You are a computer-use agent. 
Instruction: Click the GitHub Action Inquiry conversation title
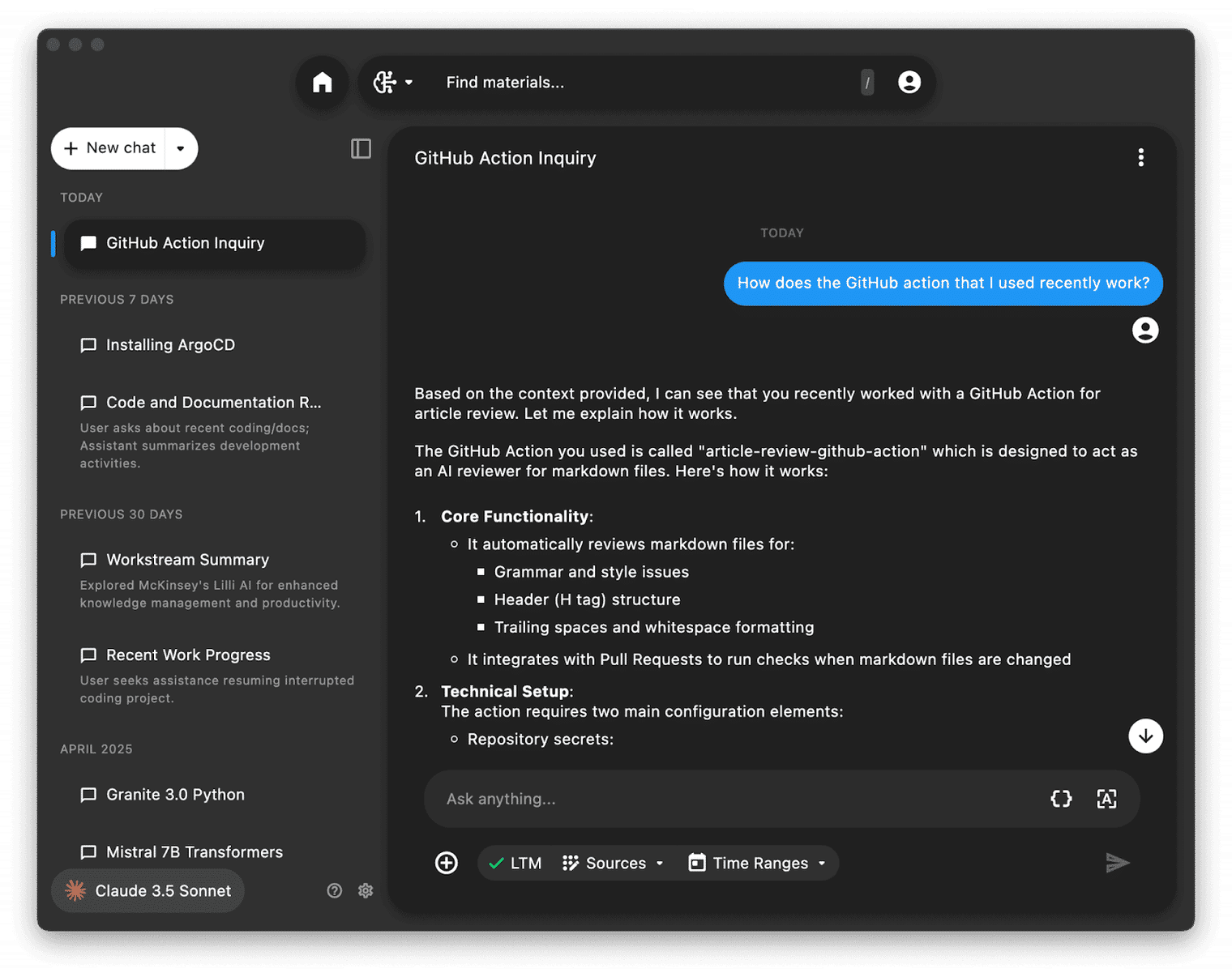pos(505,158)
